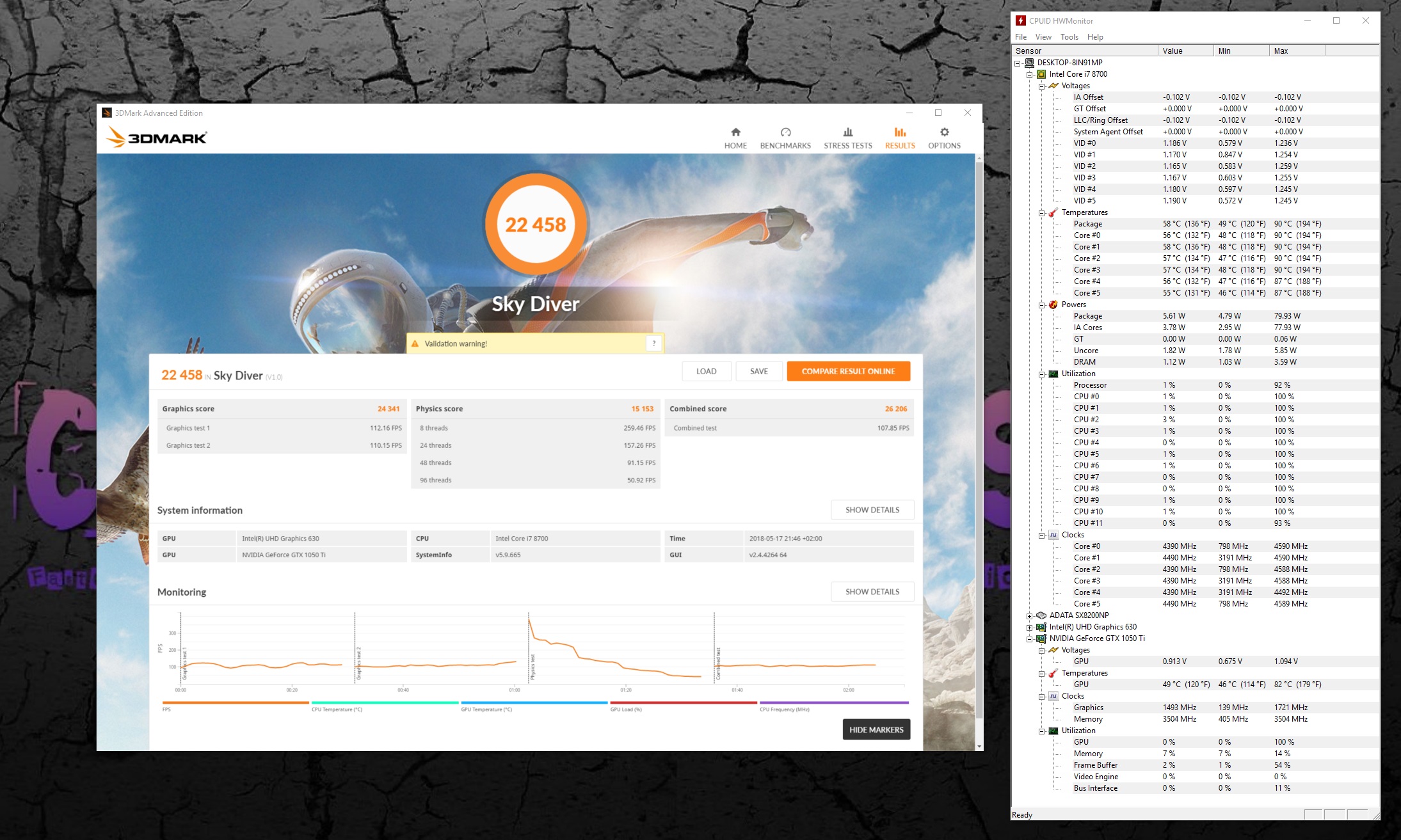Open HWMonitor File menu
Viewport: 1401px width, 840px height.
point(1021,37)
